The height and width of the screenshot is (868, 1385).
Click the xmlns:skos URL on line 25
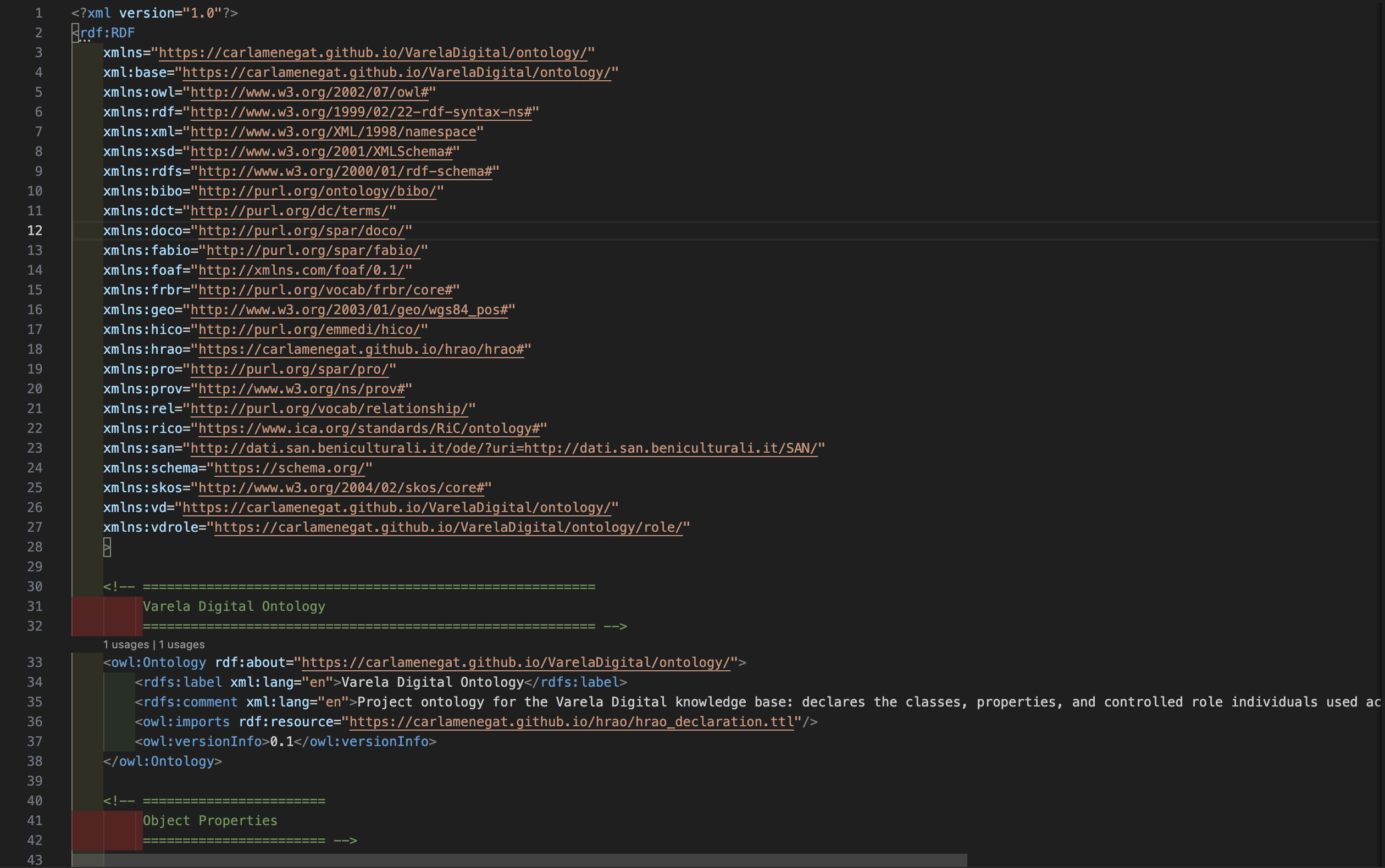point(342,487)
